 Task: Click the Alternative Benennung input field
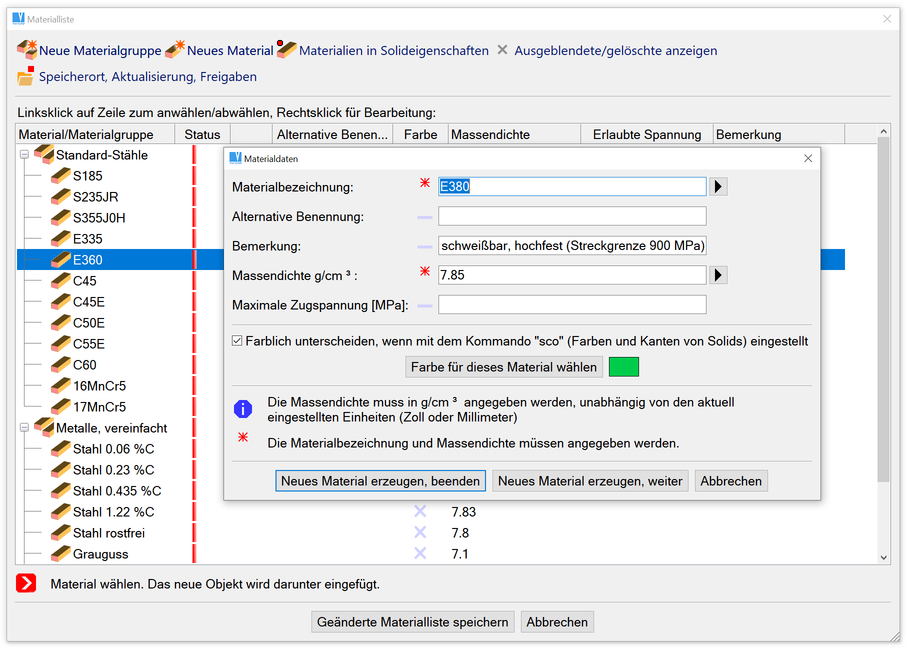[572, 216]
